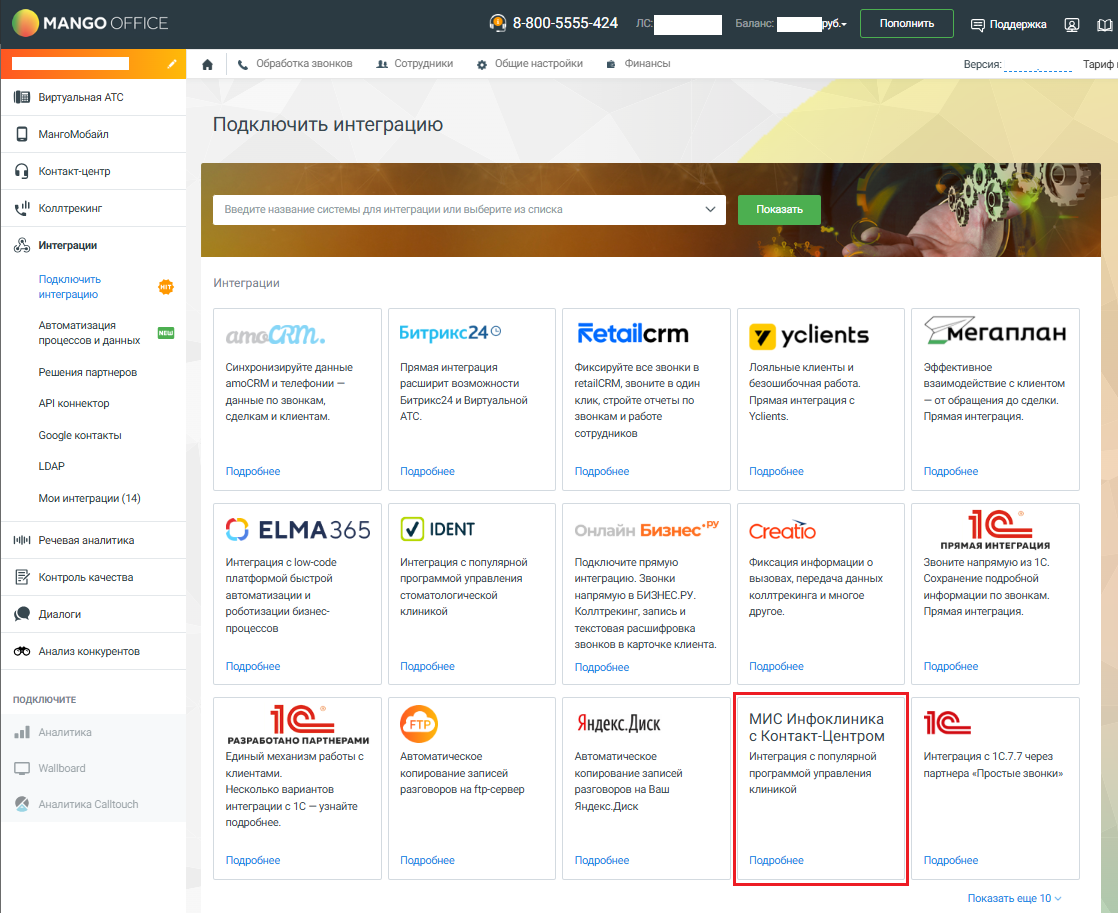Click Подробнее under Creatio
Screen dimensions: 1118x913
776,666
